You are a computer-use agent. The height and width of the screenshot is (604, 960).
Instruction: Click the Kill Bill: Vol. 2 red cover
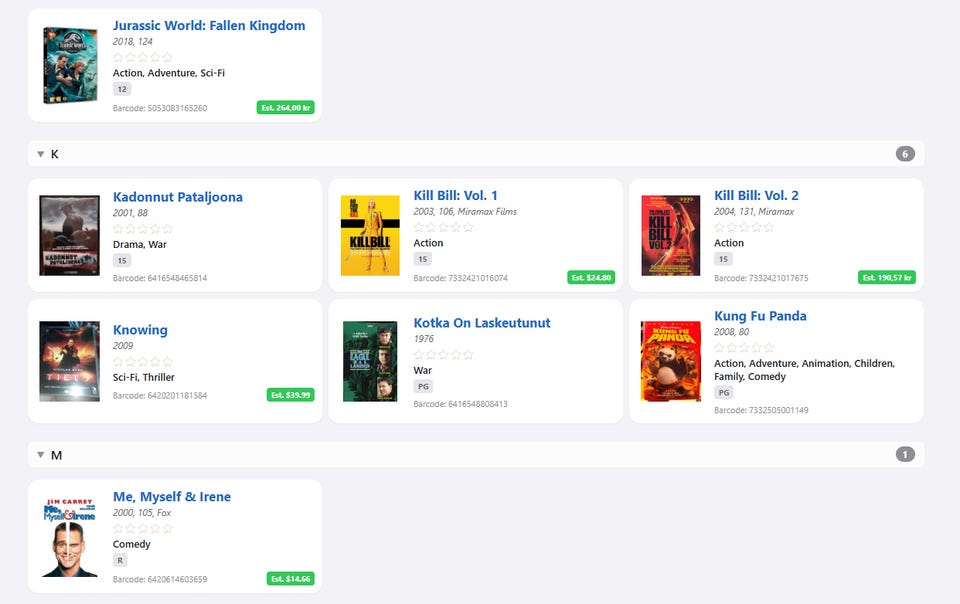pos(671,236)
